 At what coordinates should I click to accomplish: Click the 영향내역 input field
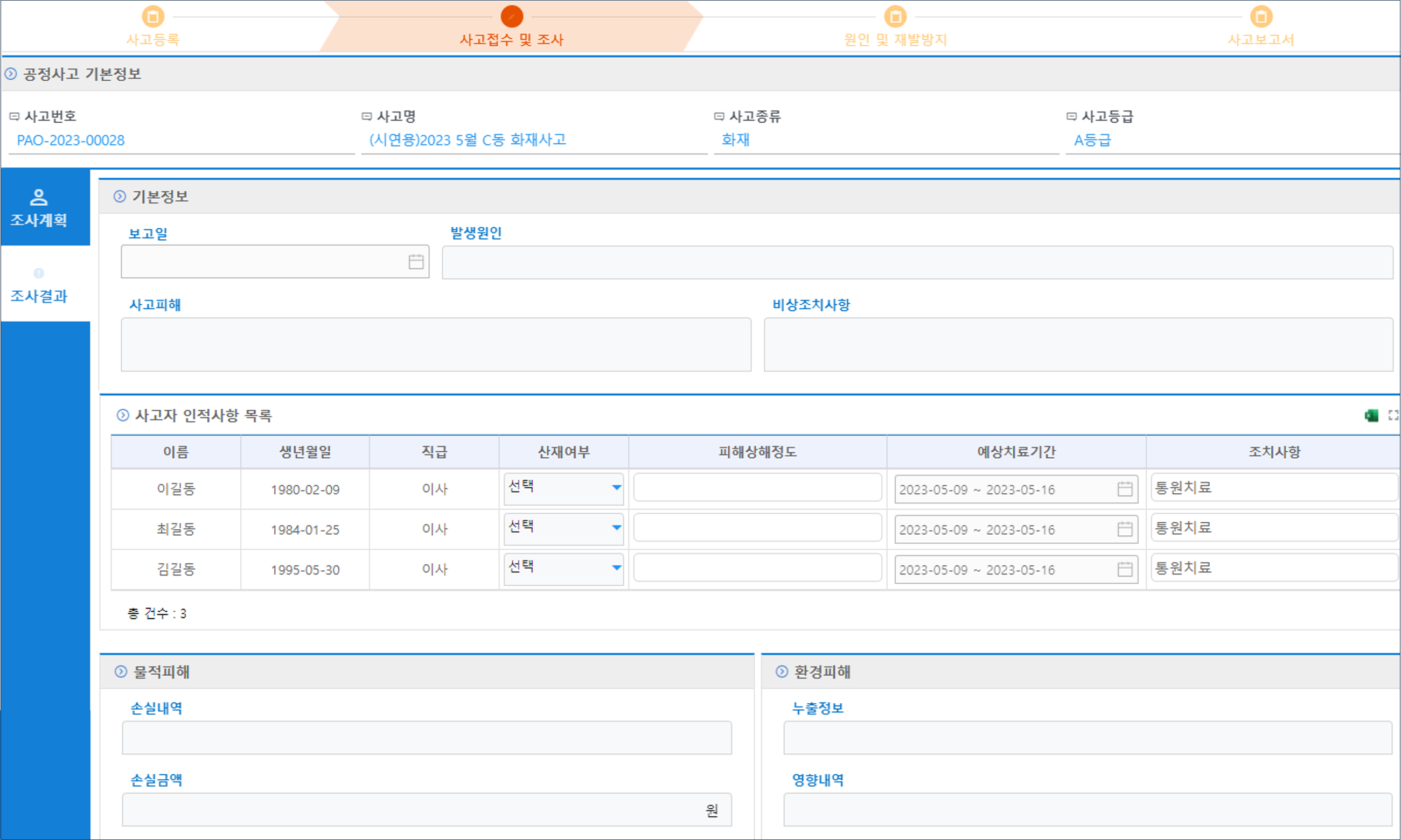point(1088,809)
